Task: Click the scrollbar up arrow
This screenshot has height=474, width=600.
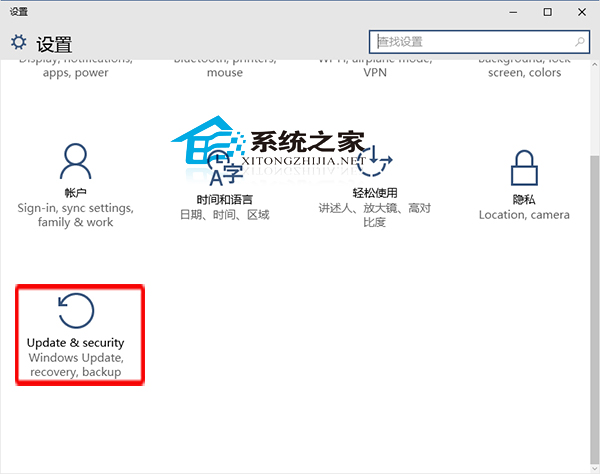Action: click(595, 65)
